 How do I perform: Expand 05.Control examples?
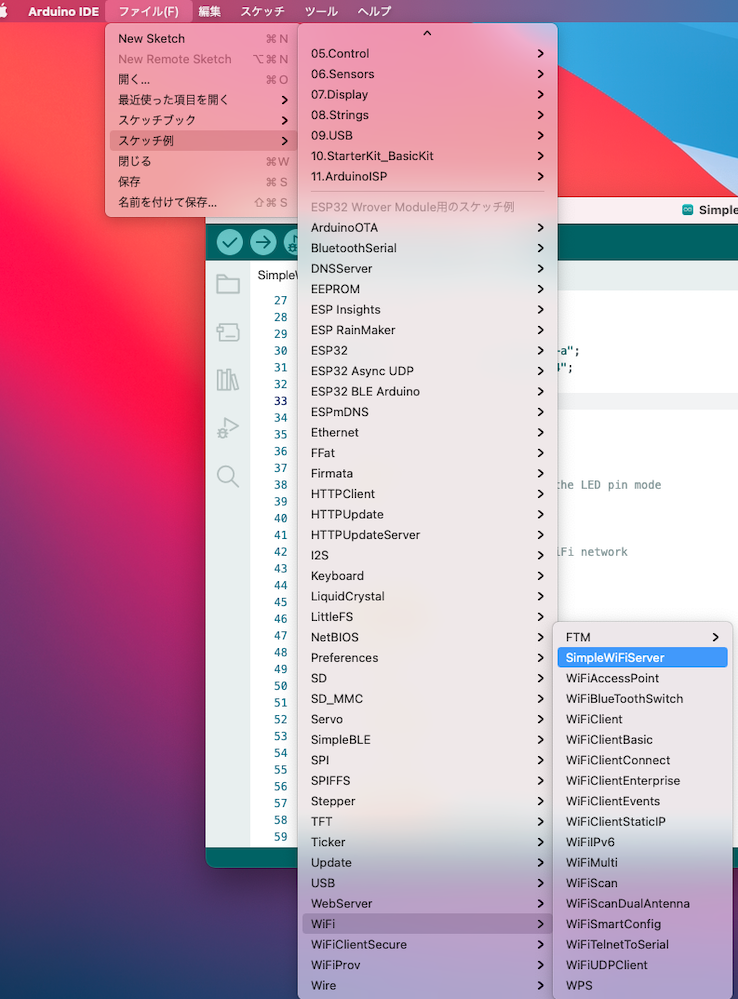pyautogui.click(x=427, y=54)
